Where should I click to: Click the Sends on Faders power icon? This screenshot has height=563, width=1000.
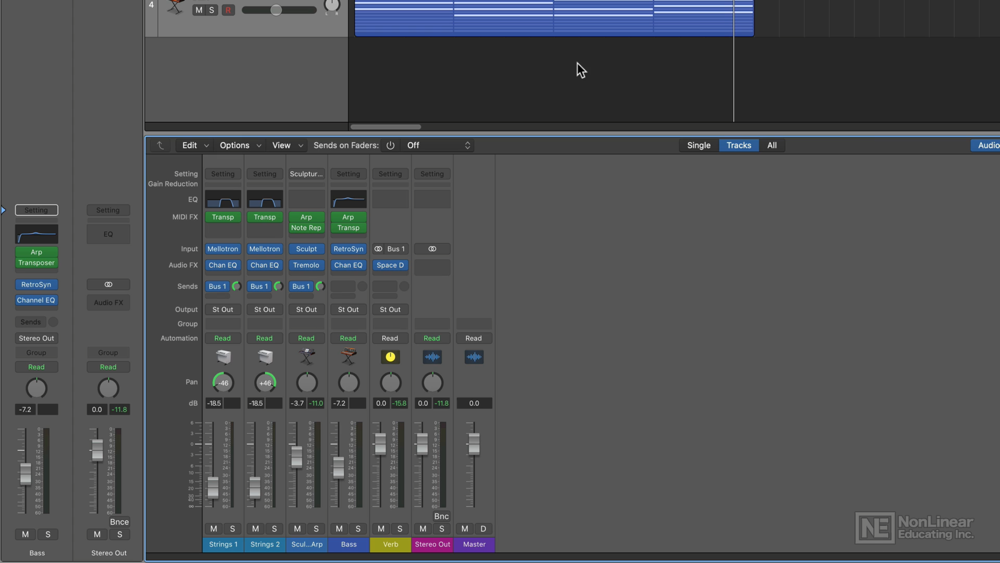click(390, 146)
